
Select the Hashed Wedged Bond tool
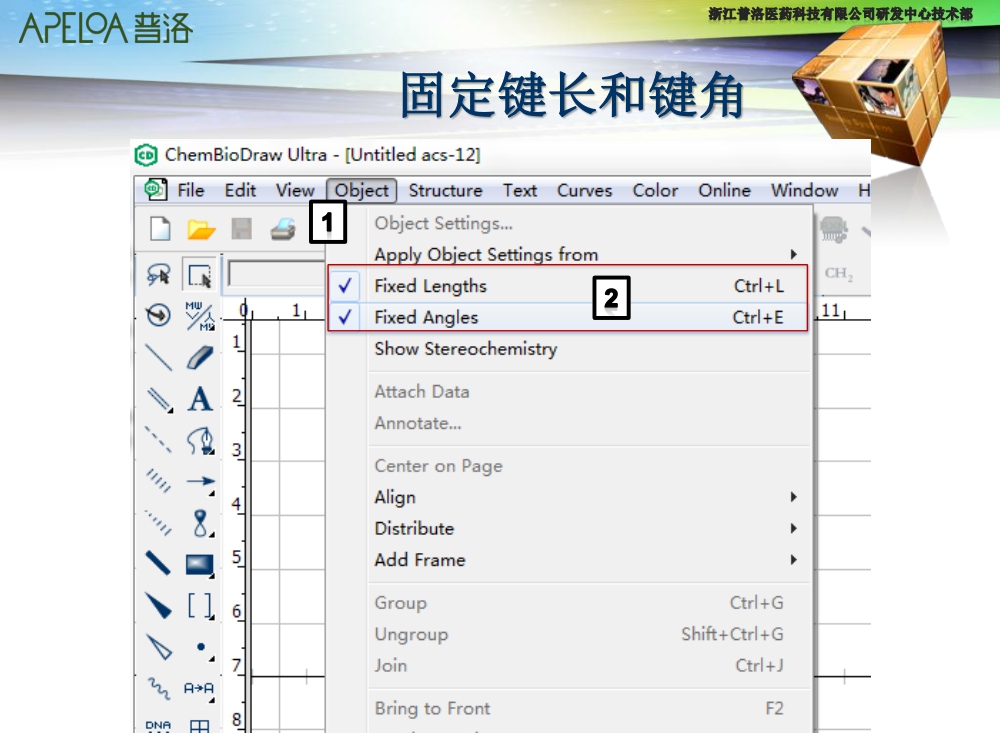tap(158, 522)
